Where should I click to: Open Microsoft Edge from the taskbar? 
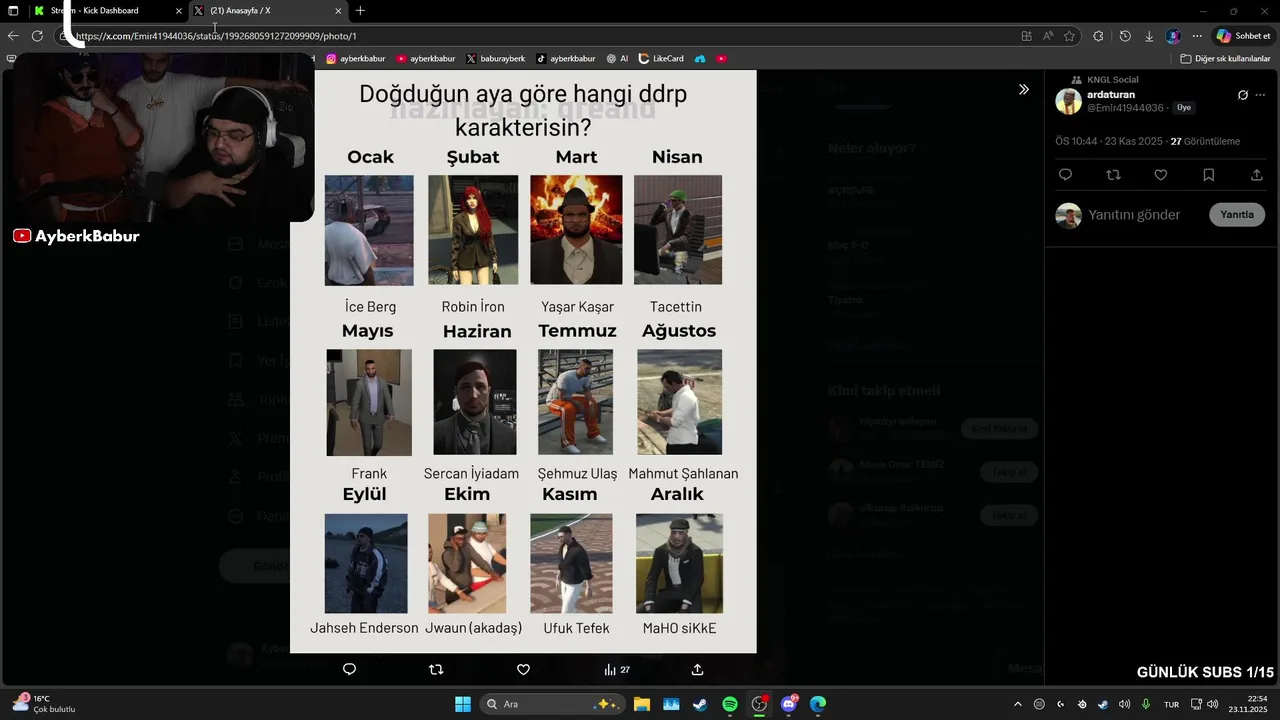tap(818, 704)
